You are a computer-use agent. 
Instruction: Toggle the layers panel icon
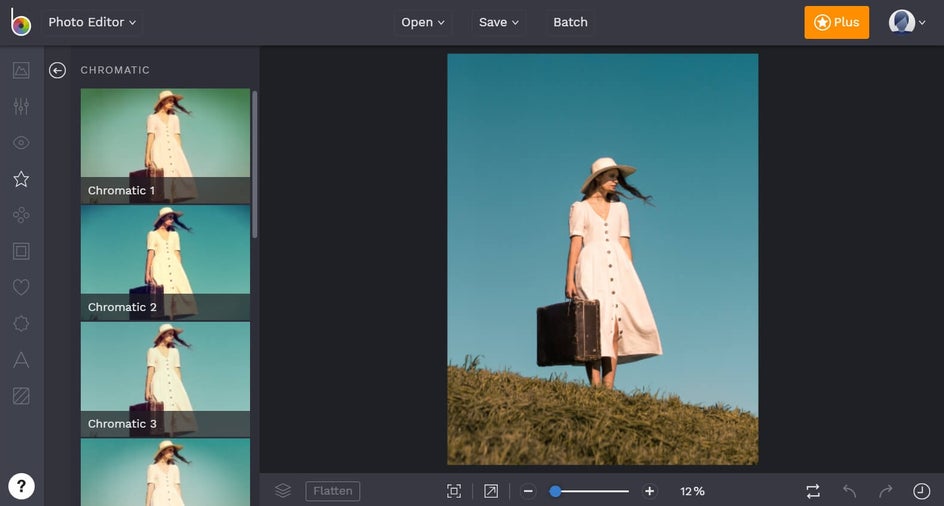coord(283,490)
